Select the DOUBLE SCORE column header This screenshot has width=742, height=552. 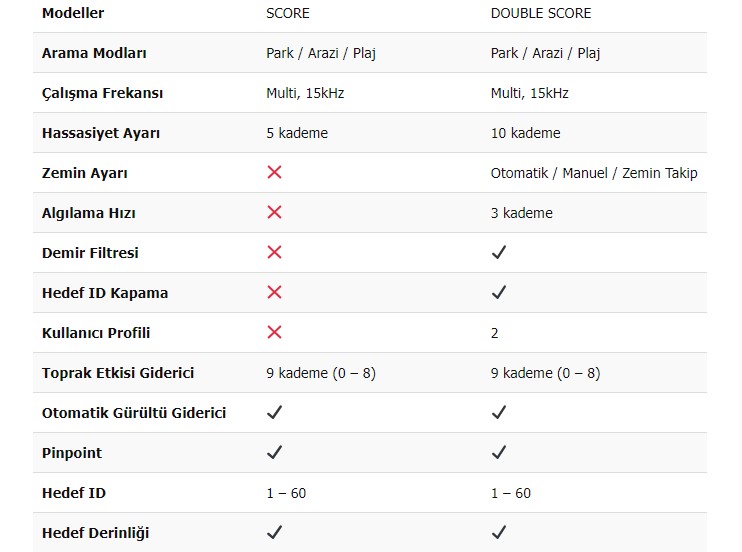coord(540,13)
